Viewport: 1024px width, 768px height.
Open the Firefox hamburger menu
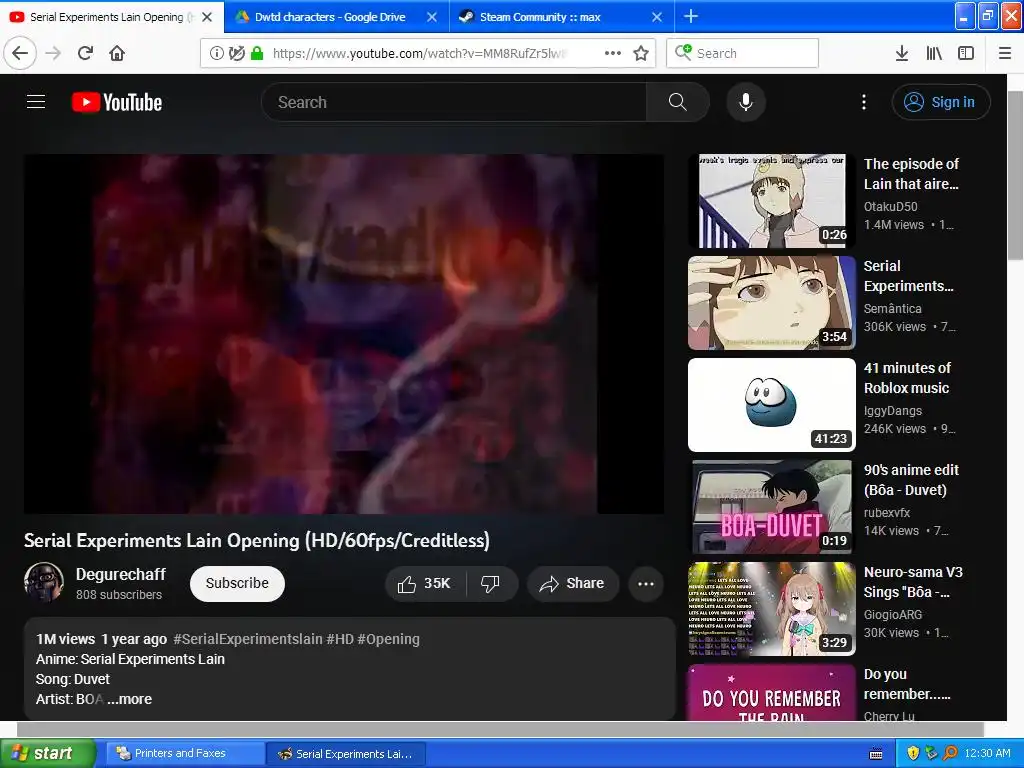tap(1005, 53)
